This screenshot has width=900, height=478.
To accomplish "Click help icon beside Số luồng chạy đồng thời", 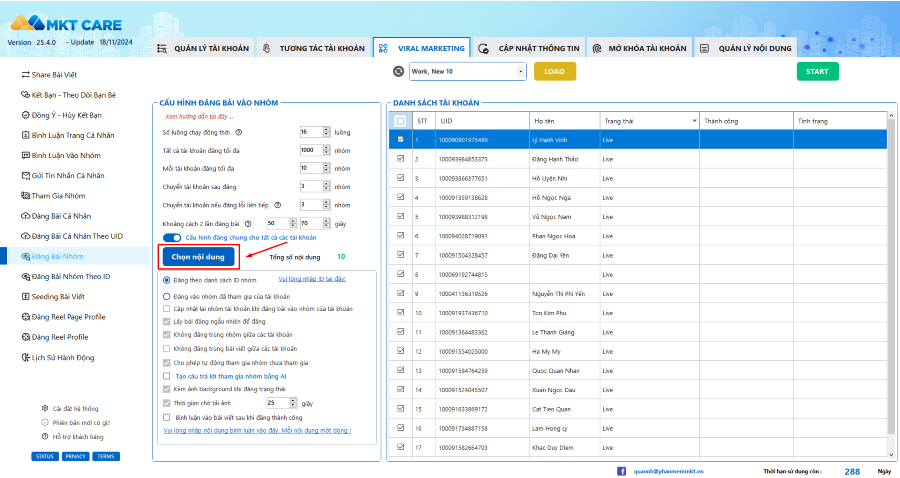I will click(x=239, y=132).
